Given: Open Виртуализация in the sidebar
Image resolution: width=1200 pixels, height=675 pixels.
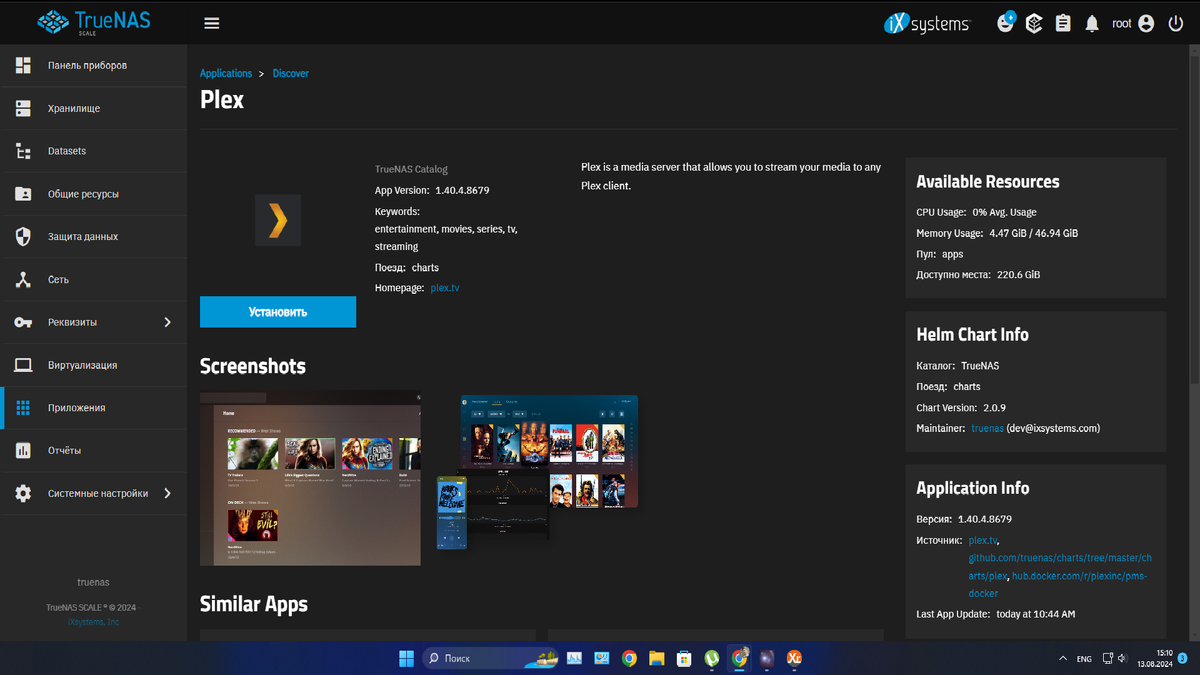Looking at the screenshot, I should [x=93, y=365].
